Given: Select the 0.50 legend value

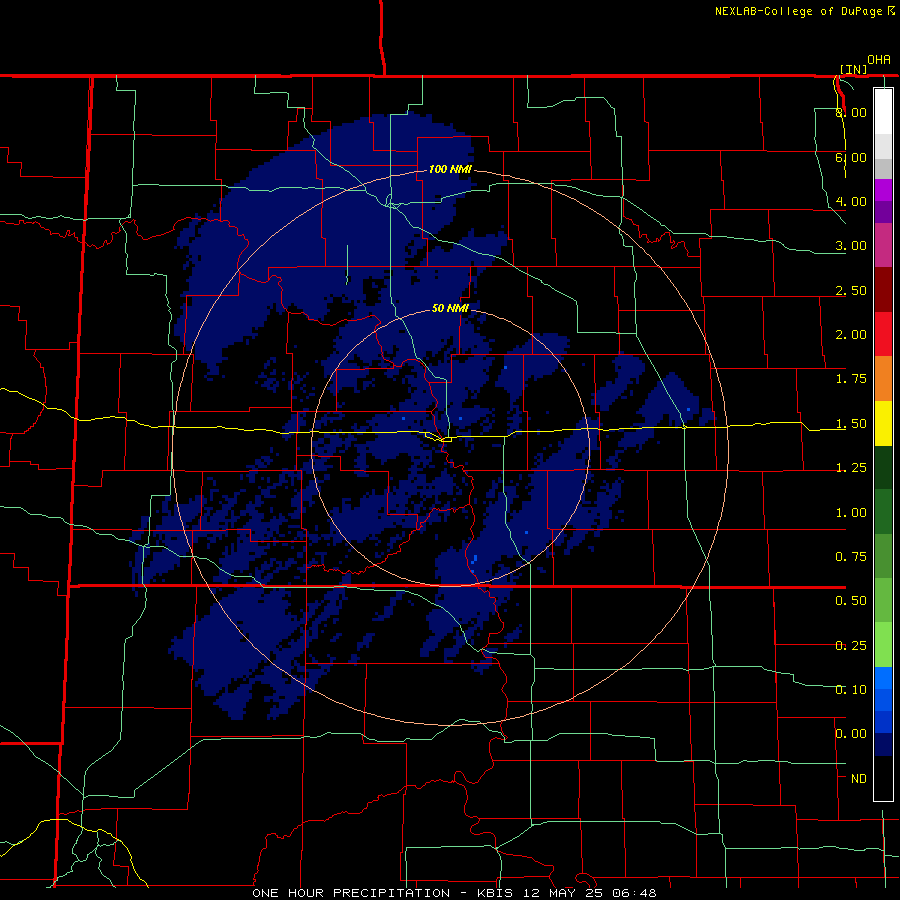Looking at the screenshot, I should [851, 601].
